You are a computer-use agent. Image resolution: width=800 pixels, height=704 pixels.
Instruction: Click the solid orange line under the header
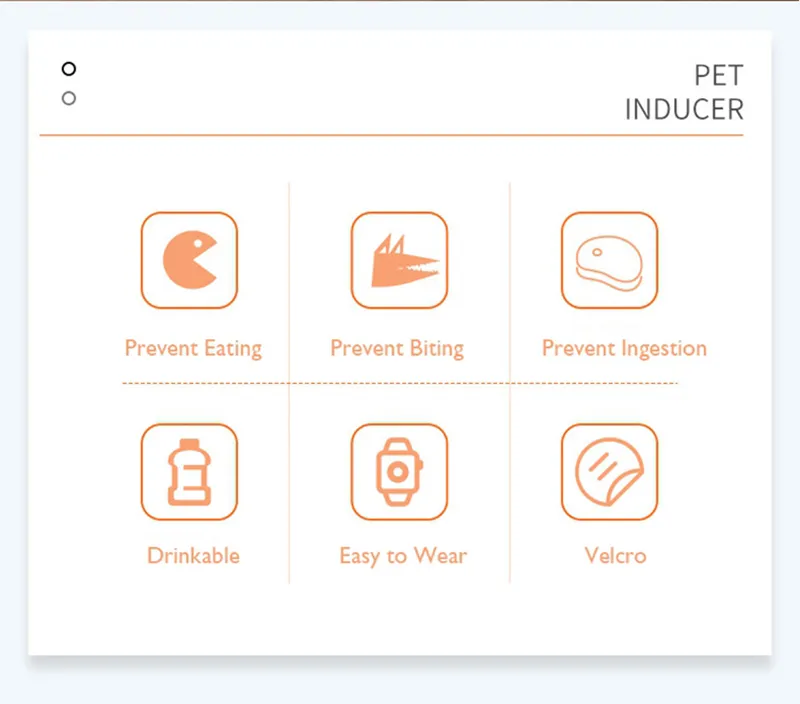(x=391, y=135)
